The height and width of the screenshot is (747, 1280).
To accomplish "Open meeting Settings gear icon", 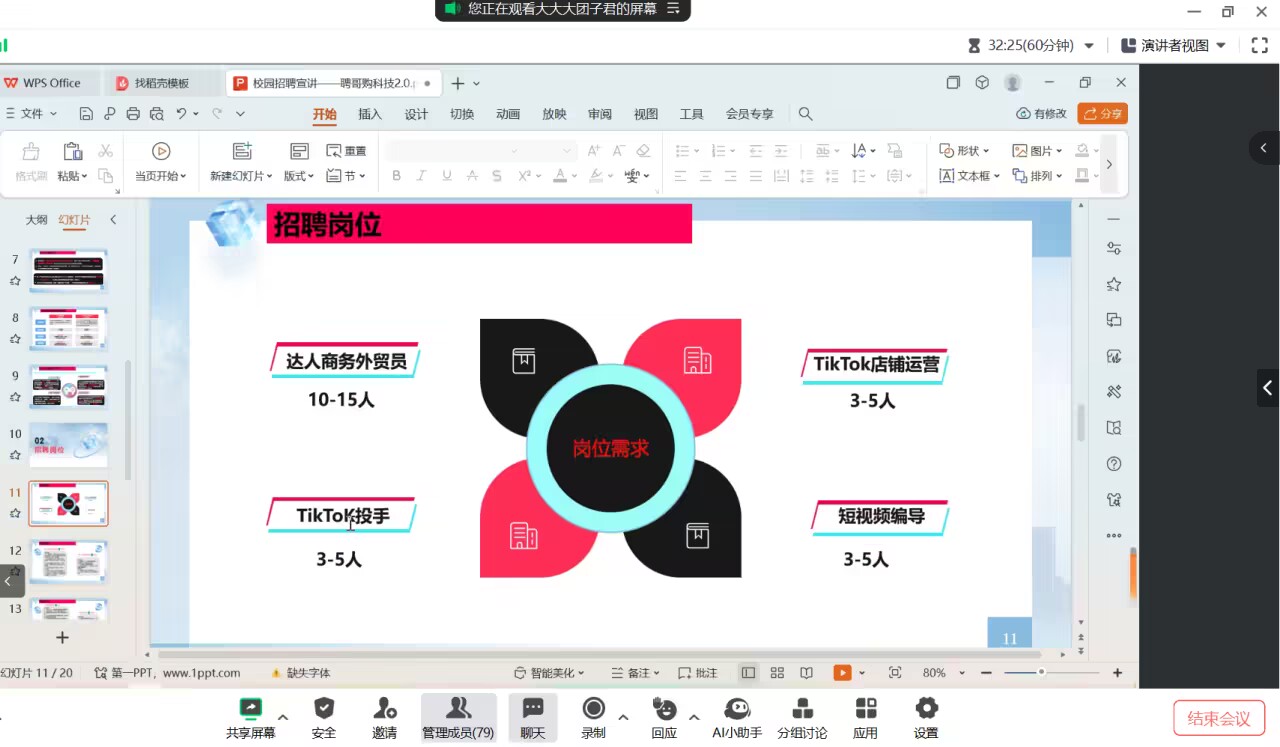I will click(x=926, y=709).
